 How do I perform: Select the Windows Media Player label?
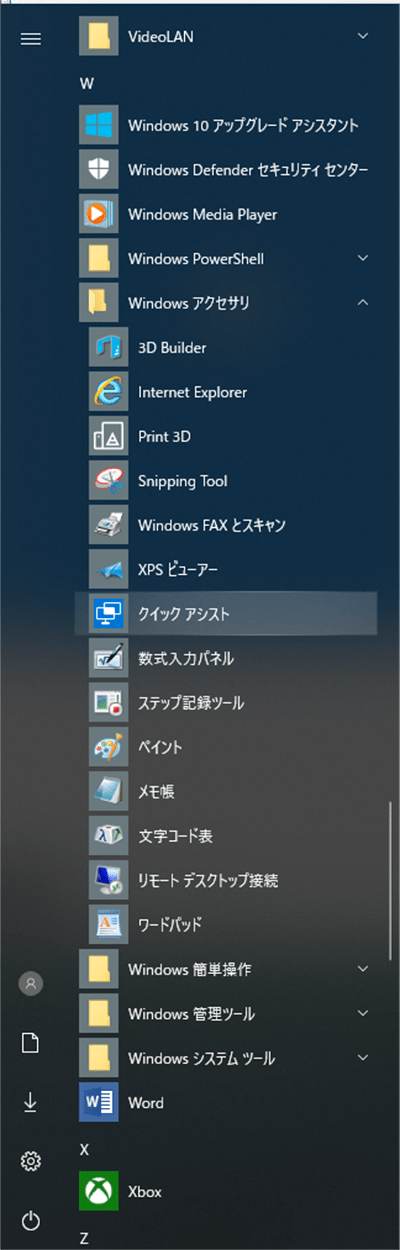pos(202,215)
